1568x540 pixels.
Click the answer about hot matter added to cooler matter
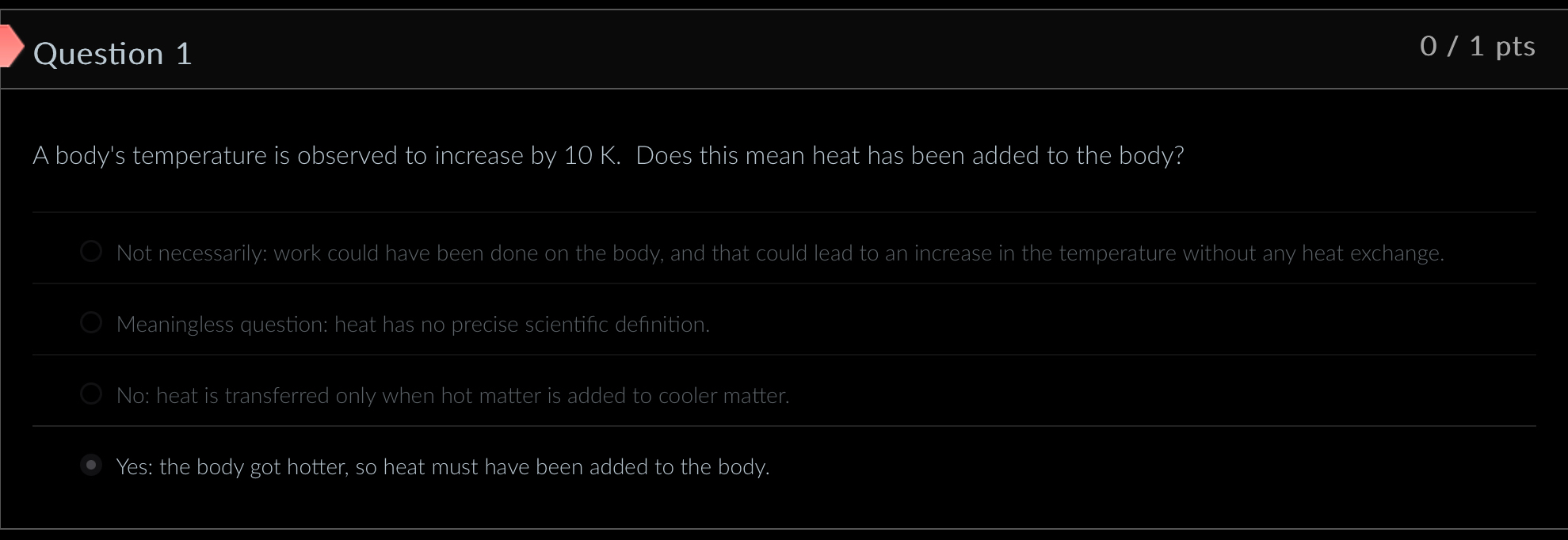click(x=453, y=395)
